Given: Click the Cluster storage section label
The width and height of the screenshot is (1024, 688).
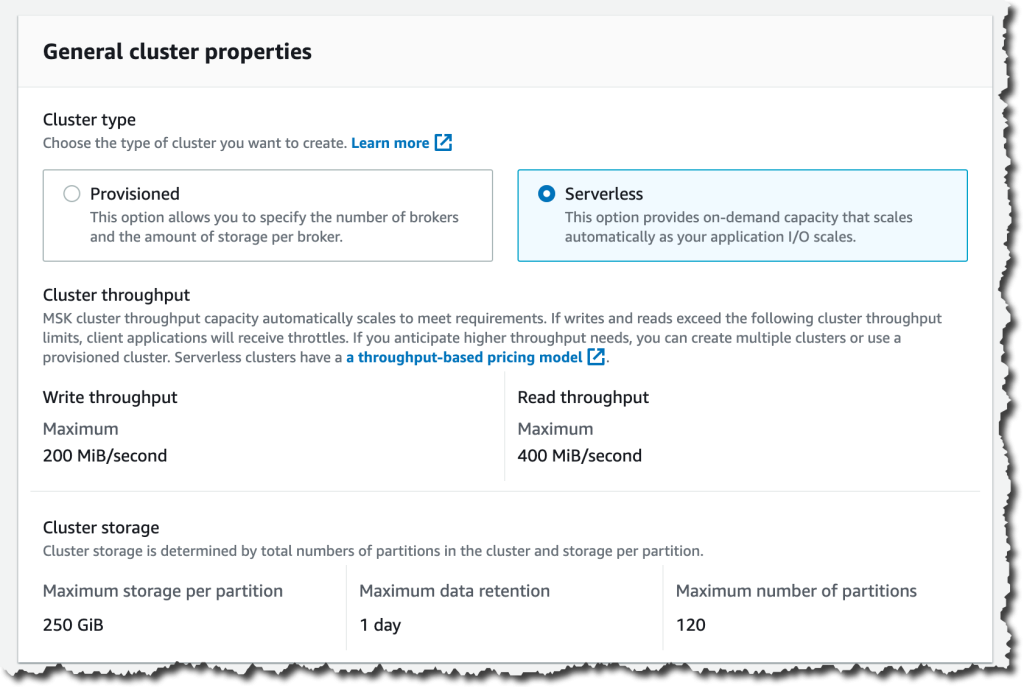Looking at the screenshot, I should [x=101, y=527].
